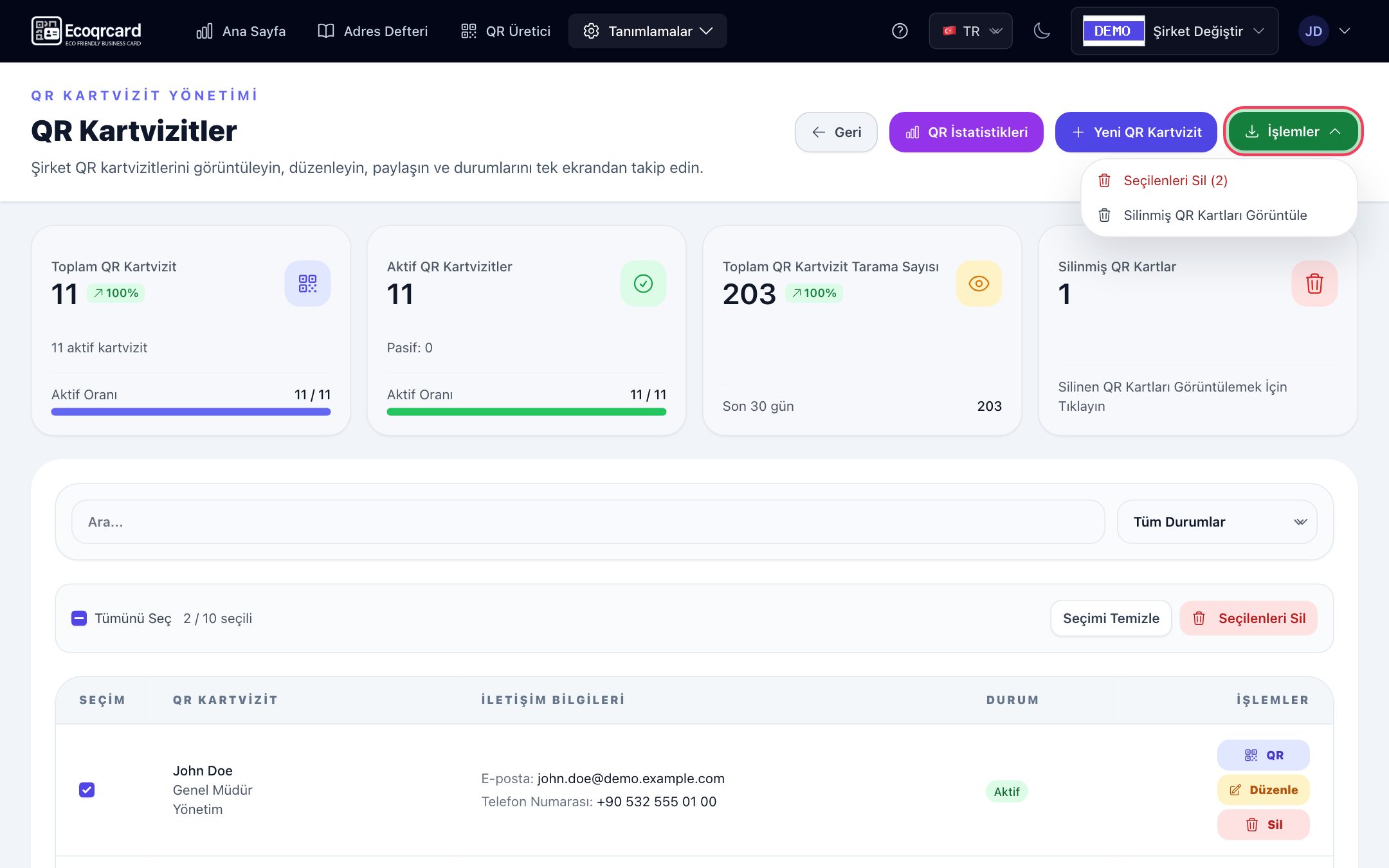Click the QR KARTVİZİT column header

pyautogui.click(x=226, y=700)
